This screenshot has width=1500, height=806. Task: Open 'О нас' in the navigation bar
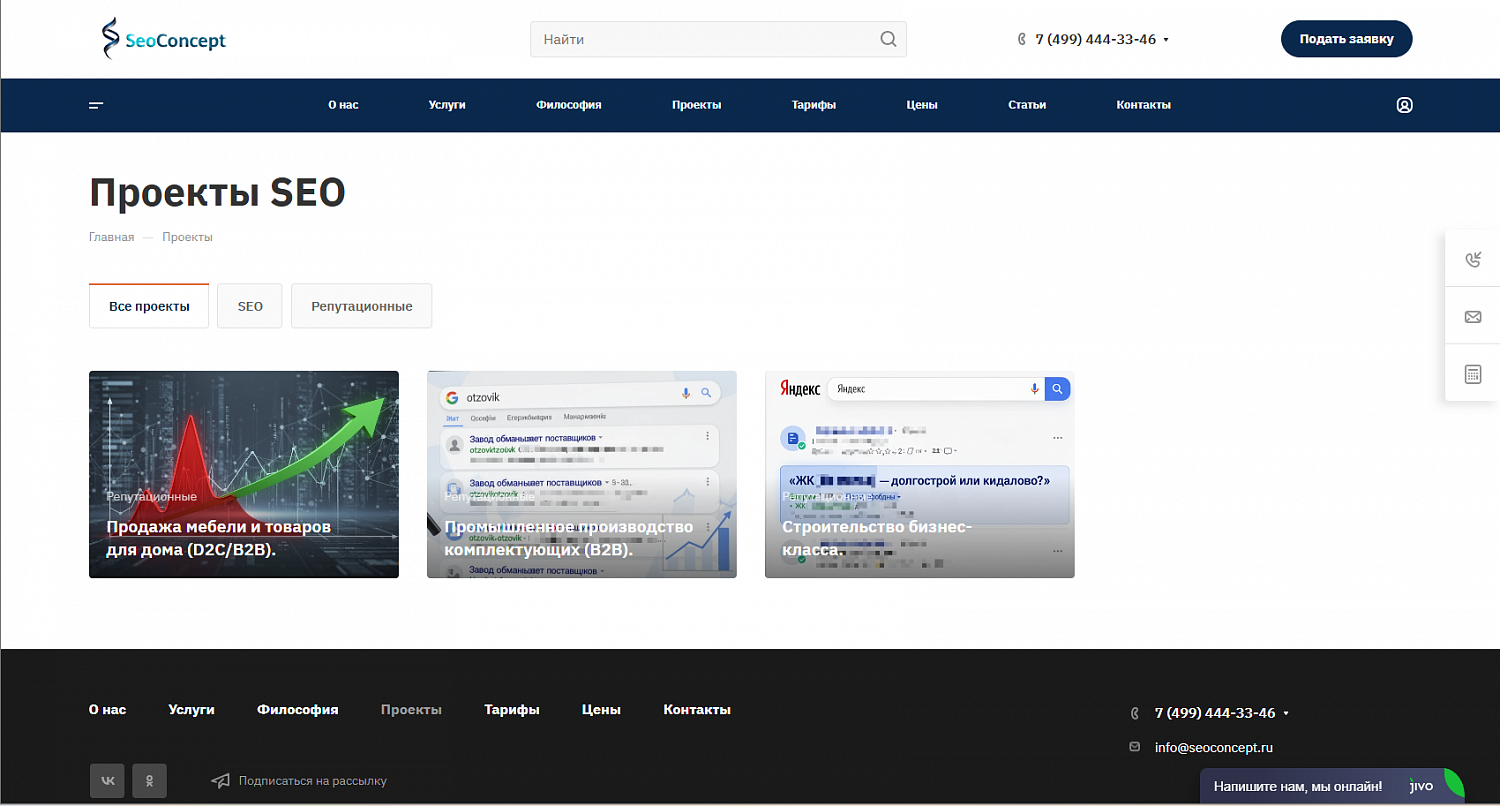343,105
